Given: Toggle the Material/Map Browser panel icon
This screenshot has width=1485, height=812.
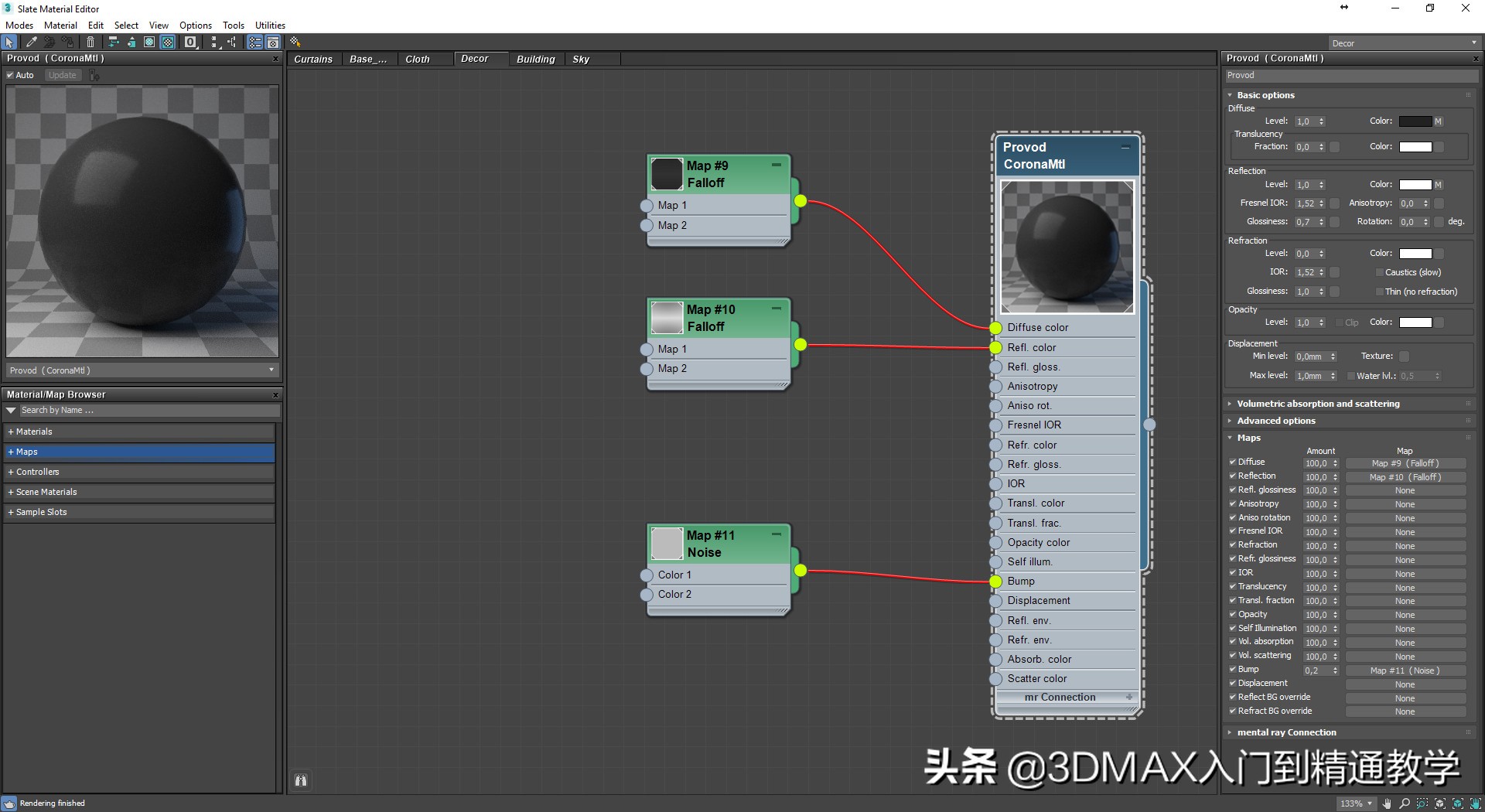Looking at the screenshot, I should (254, 43).
